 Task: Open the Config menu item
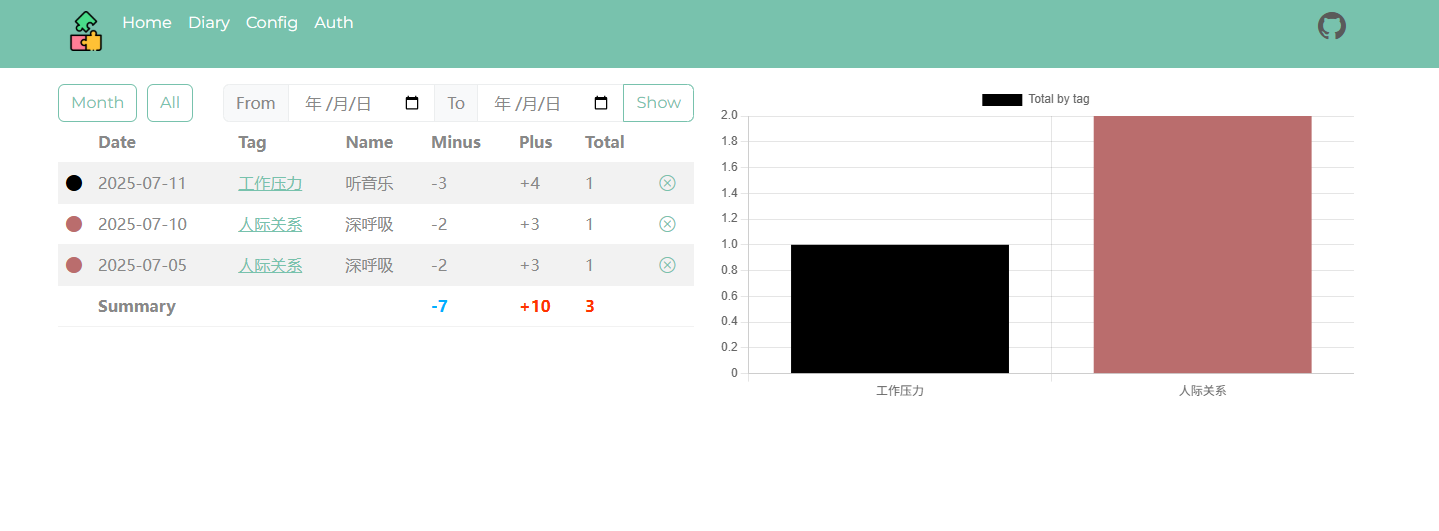(x=272, y=23)
